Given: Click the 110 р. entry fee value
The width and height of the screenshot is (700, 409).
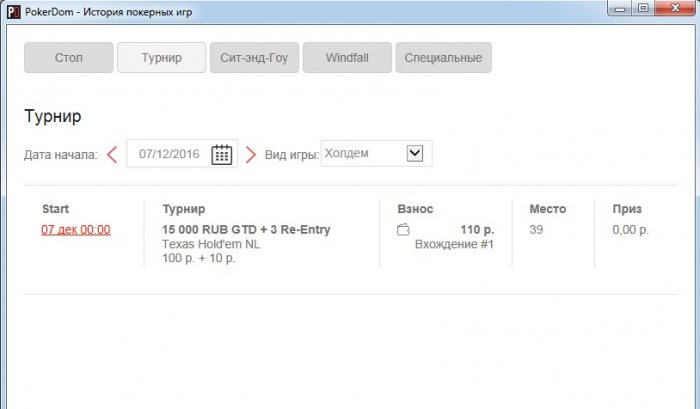Looking at the screenshot, I should pos(477,230).
